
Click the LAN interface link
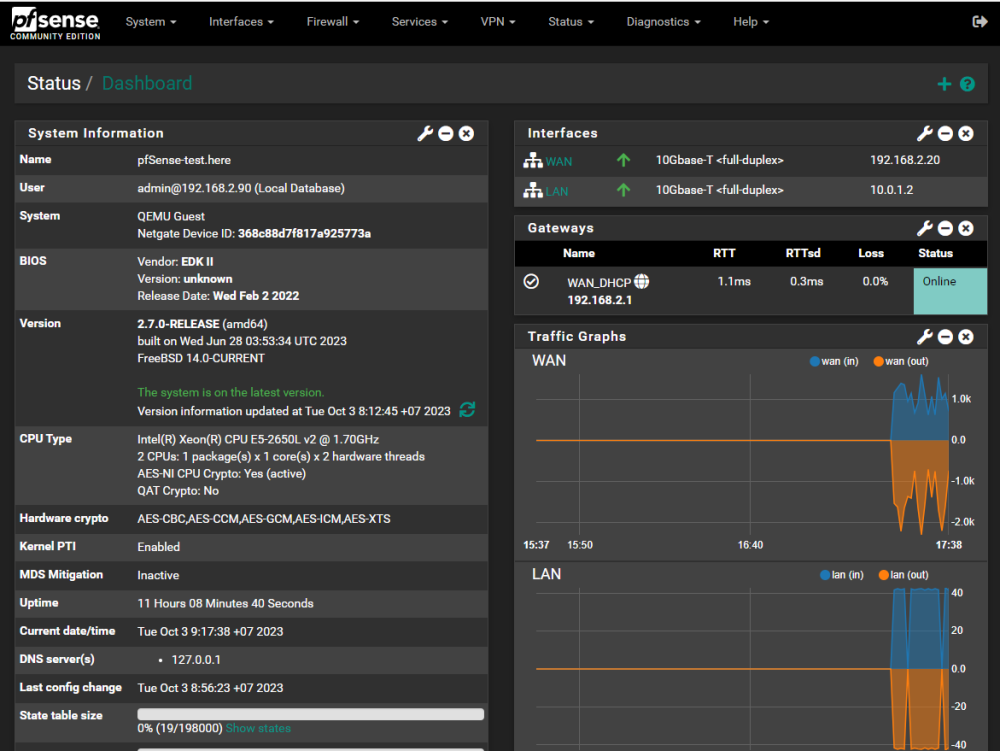(x=557, y=191)
